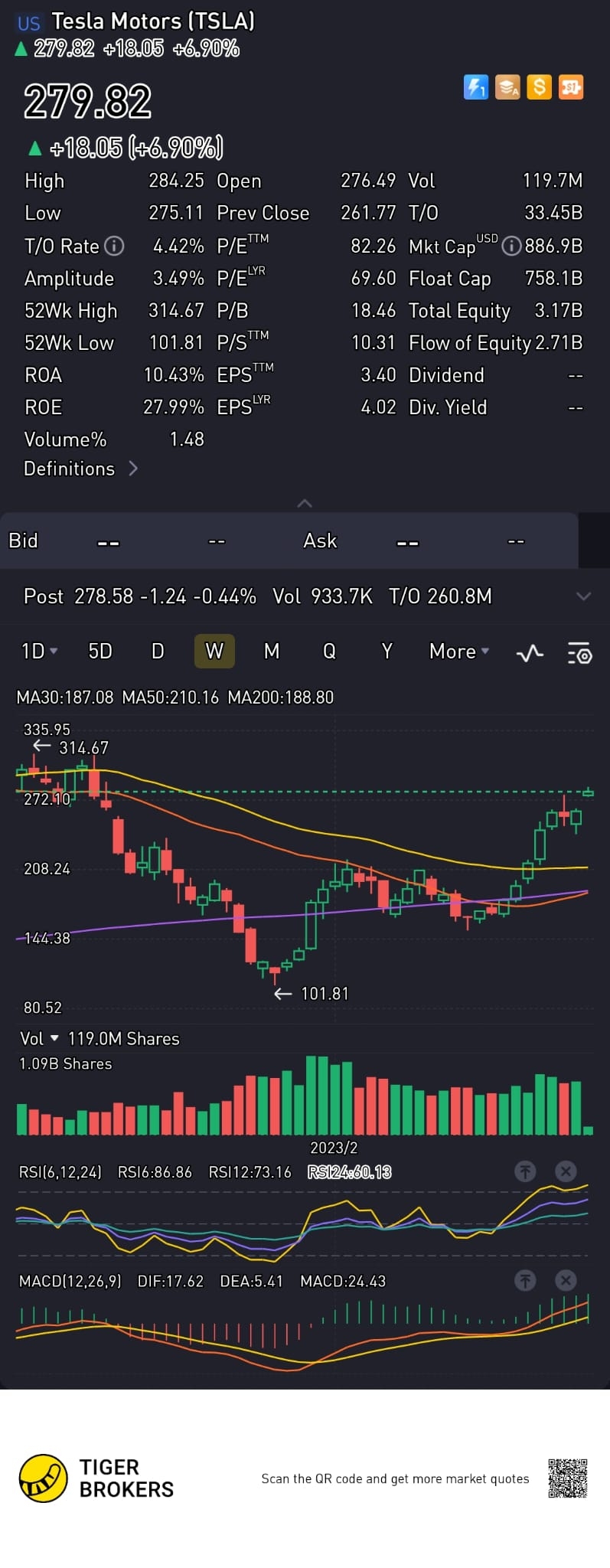This screenshot has height=1568, width=610.
Task: Switch to the Q quarterly chart tab
Action: [329, 651]
